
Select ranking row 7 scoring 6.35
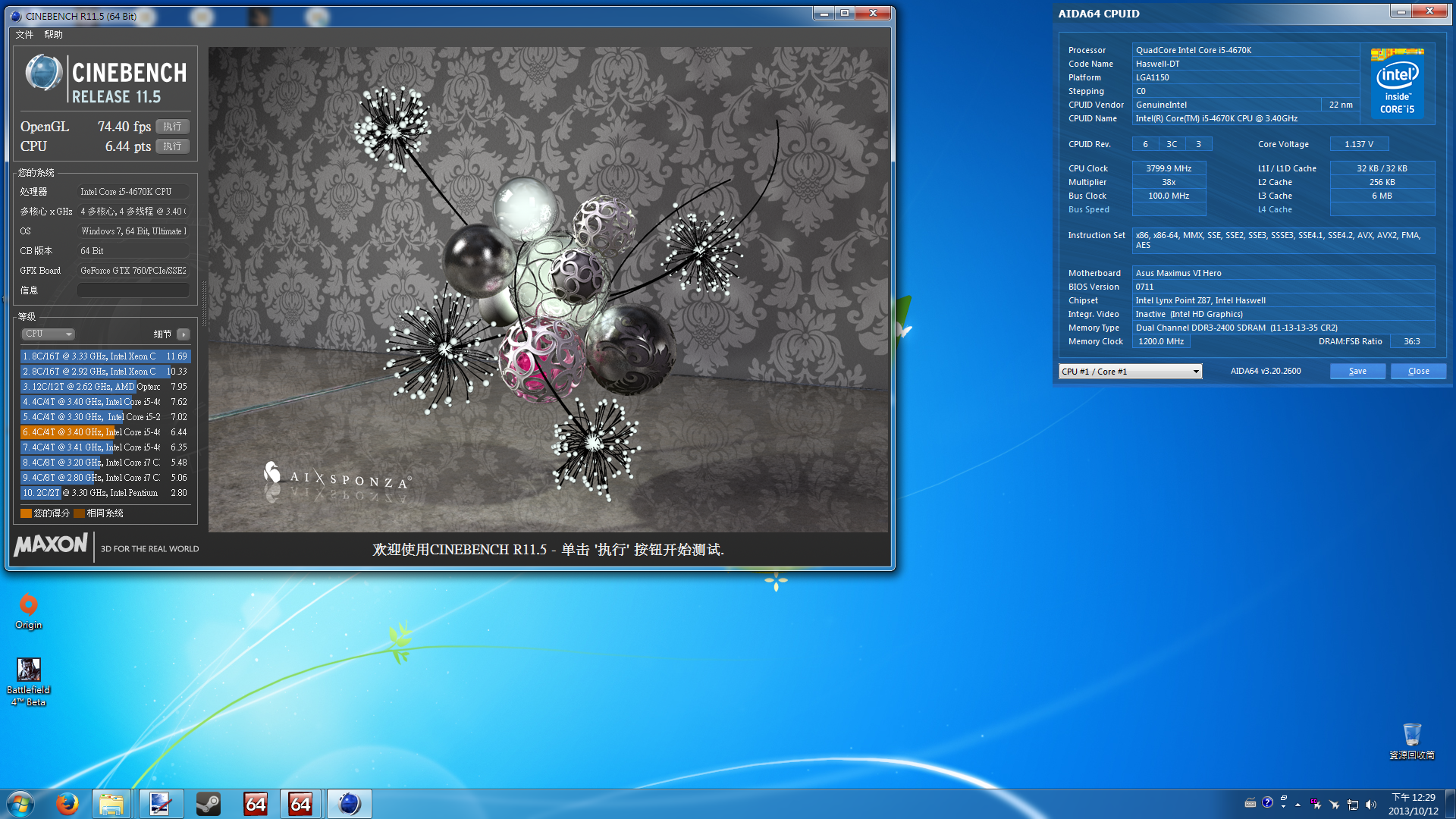click(x=105, y=447)
